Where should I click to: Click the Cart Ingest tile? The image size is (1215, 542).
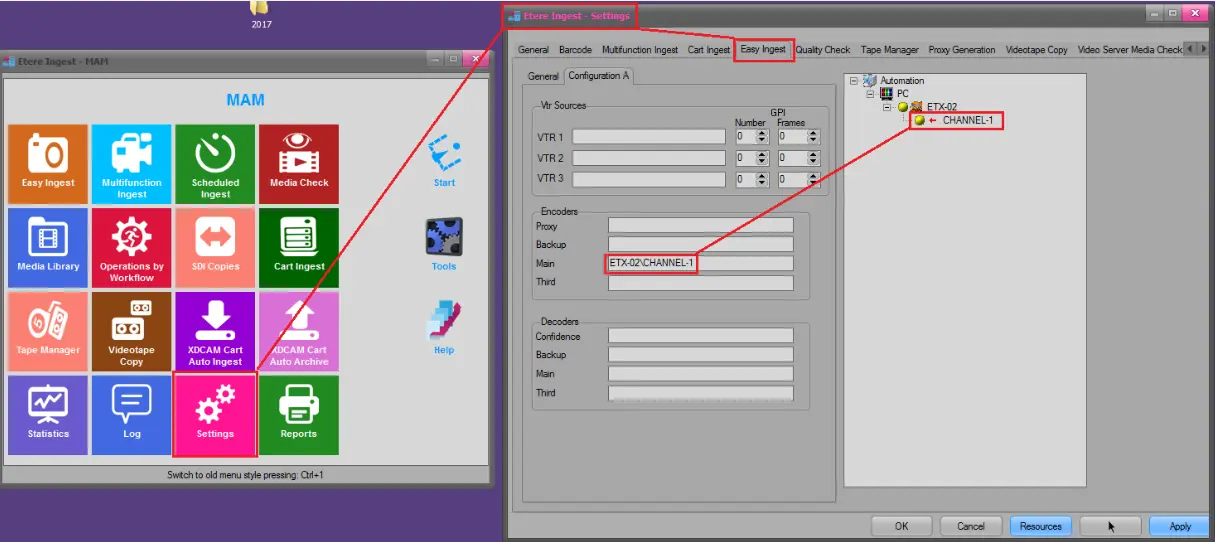[299, 247]
